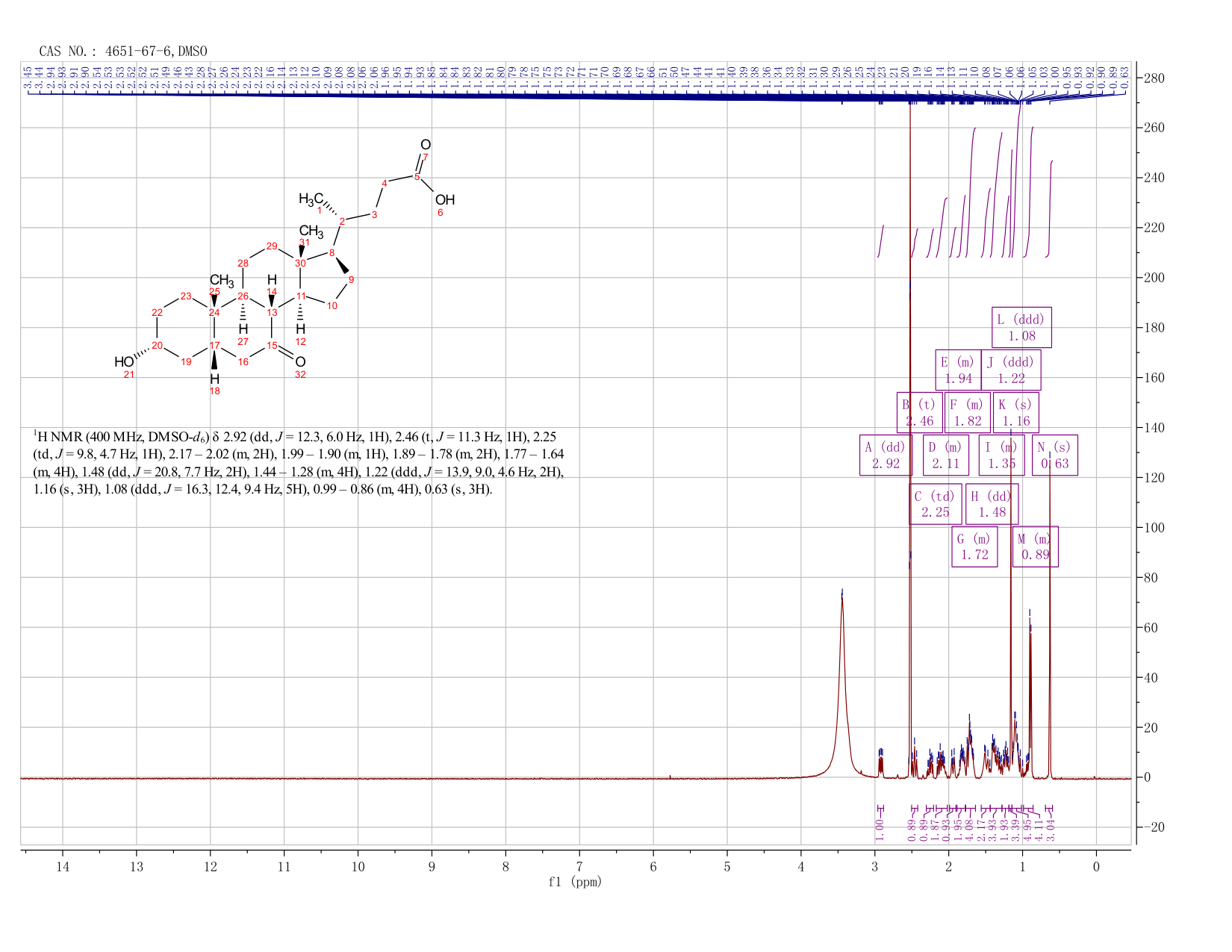Click the y-axis tick label 140
This screenshot has height=952, width=1232.
pos(1154,428)
